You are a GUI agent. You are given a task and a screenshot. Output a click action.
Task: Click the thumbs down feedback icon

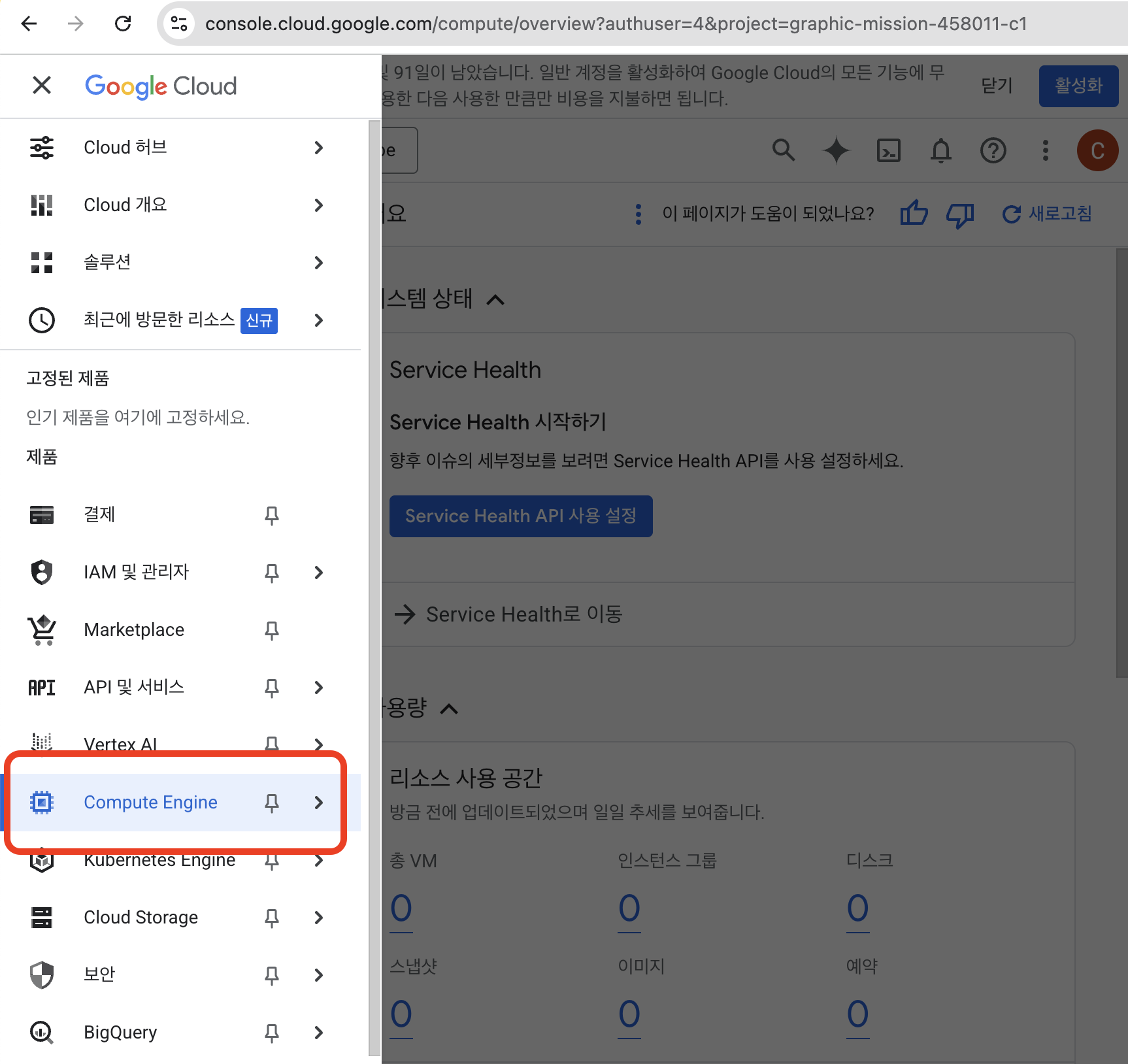[960, 215]
